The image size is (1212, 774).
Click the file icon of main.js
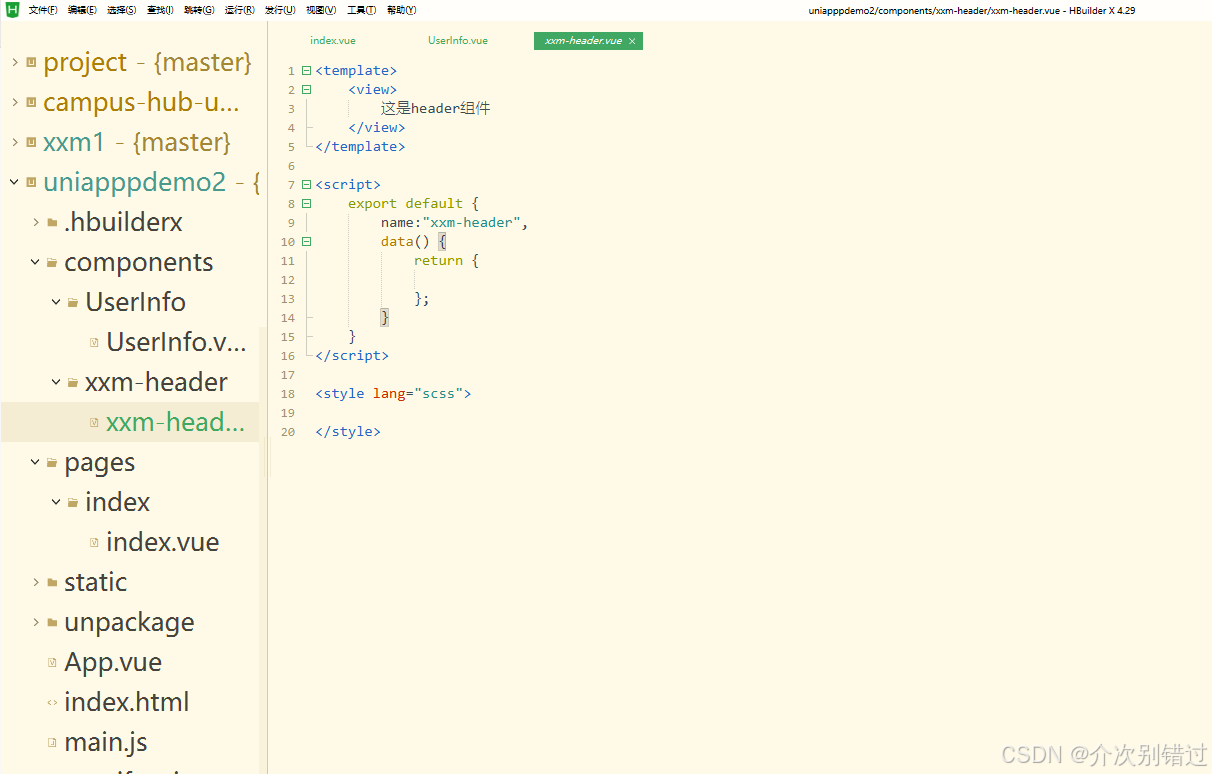[x=52, y=742]
